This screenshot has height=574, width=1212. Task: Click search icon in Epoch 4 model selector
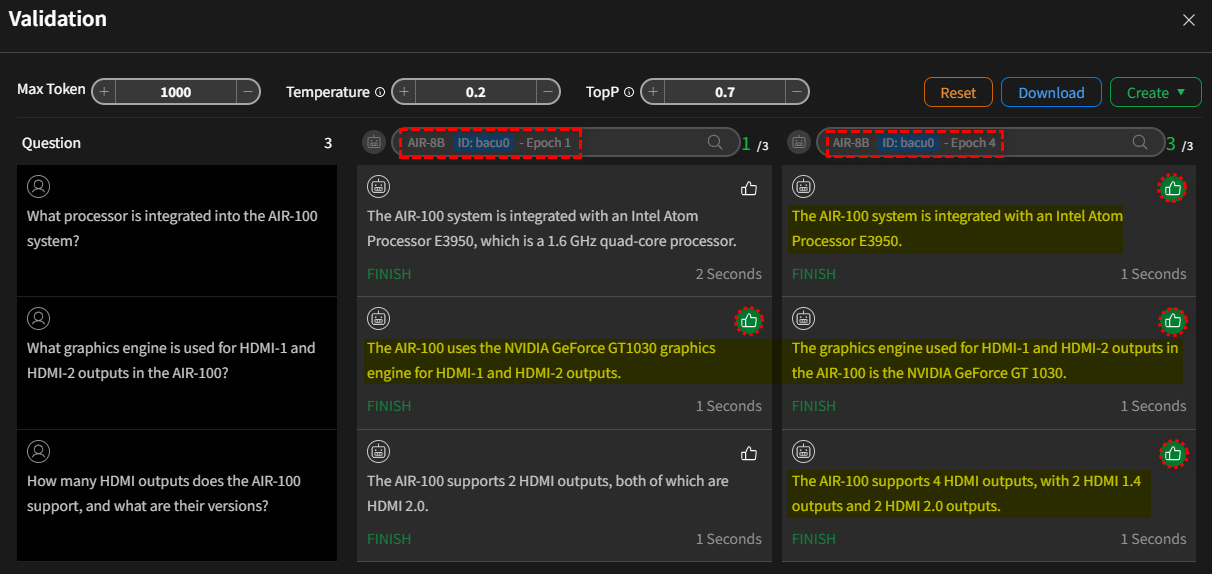[1140, 143]
